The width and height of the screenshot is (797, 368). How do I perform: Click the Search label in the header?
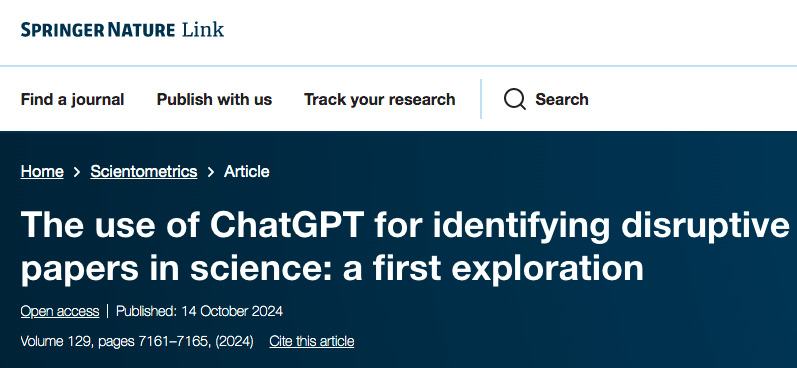click(x=562, y=99)
